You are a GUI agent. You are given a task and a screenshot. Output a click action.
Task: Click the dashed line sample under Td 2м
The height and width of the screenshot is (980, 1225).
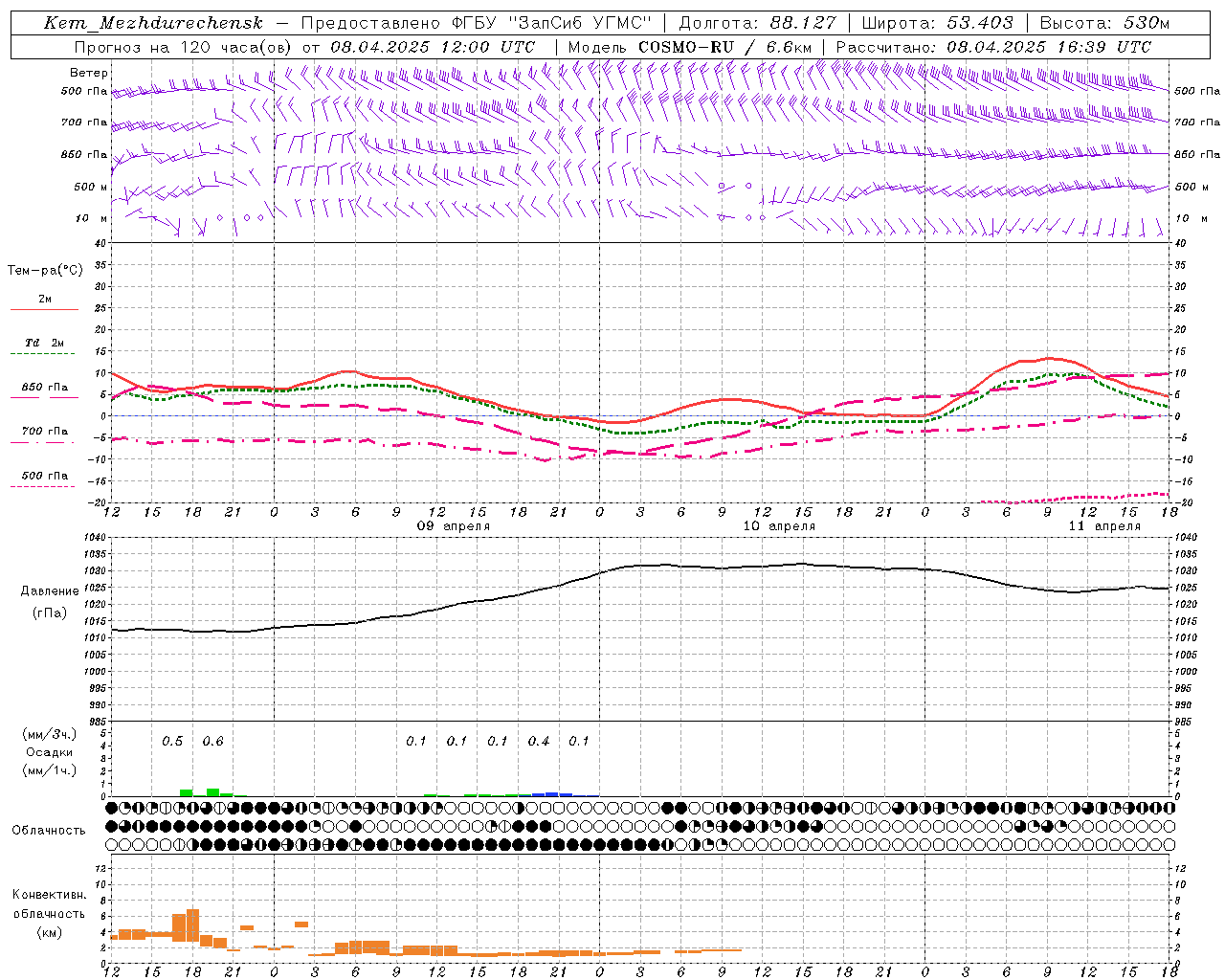click(x=44, y=354)
